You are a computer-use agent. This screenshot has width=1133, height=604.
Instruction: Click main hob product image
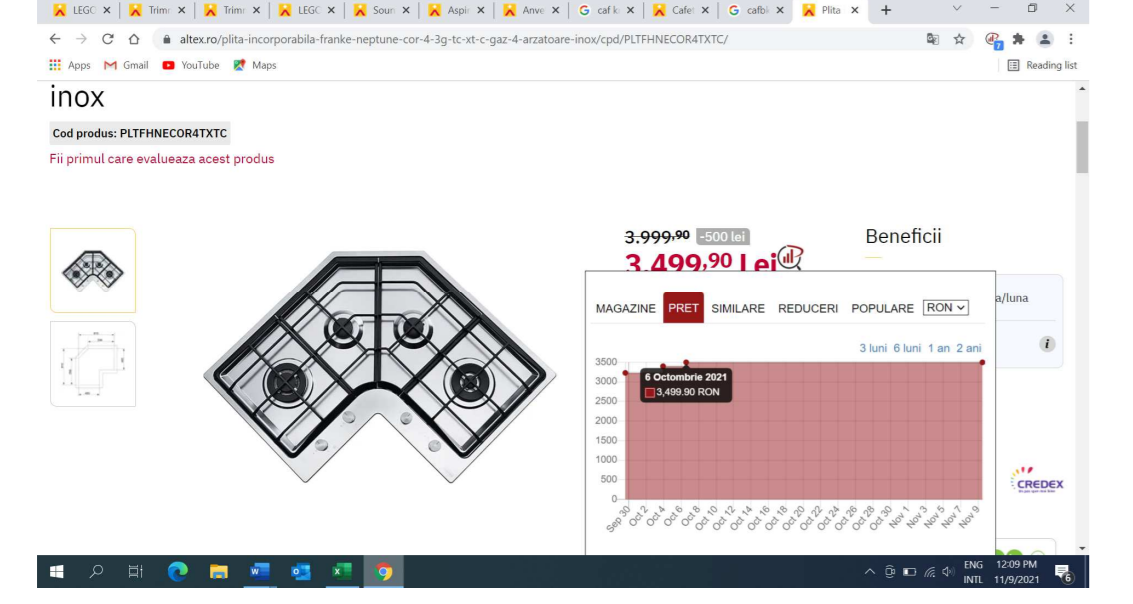point(379,366)
